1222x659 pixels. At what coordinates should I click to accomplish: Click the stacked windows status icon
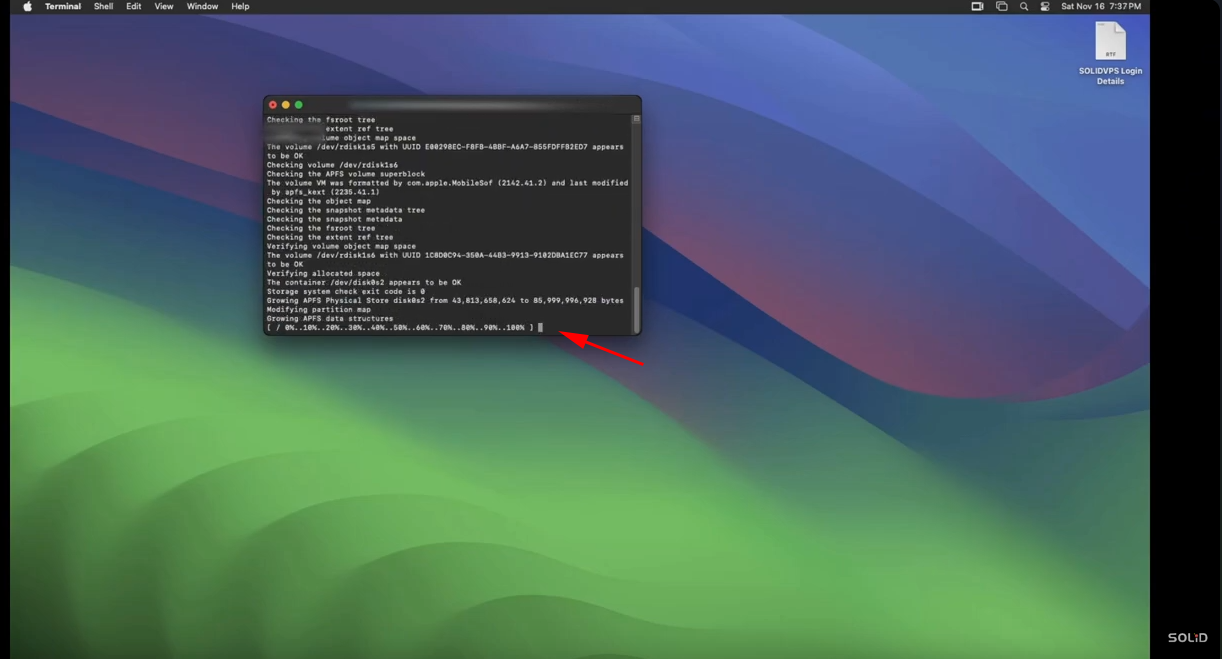coord(1000,6)
